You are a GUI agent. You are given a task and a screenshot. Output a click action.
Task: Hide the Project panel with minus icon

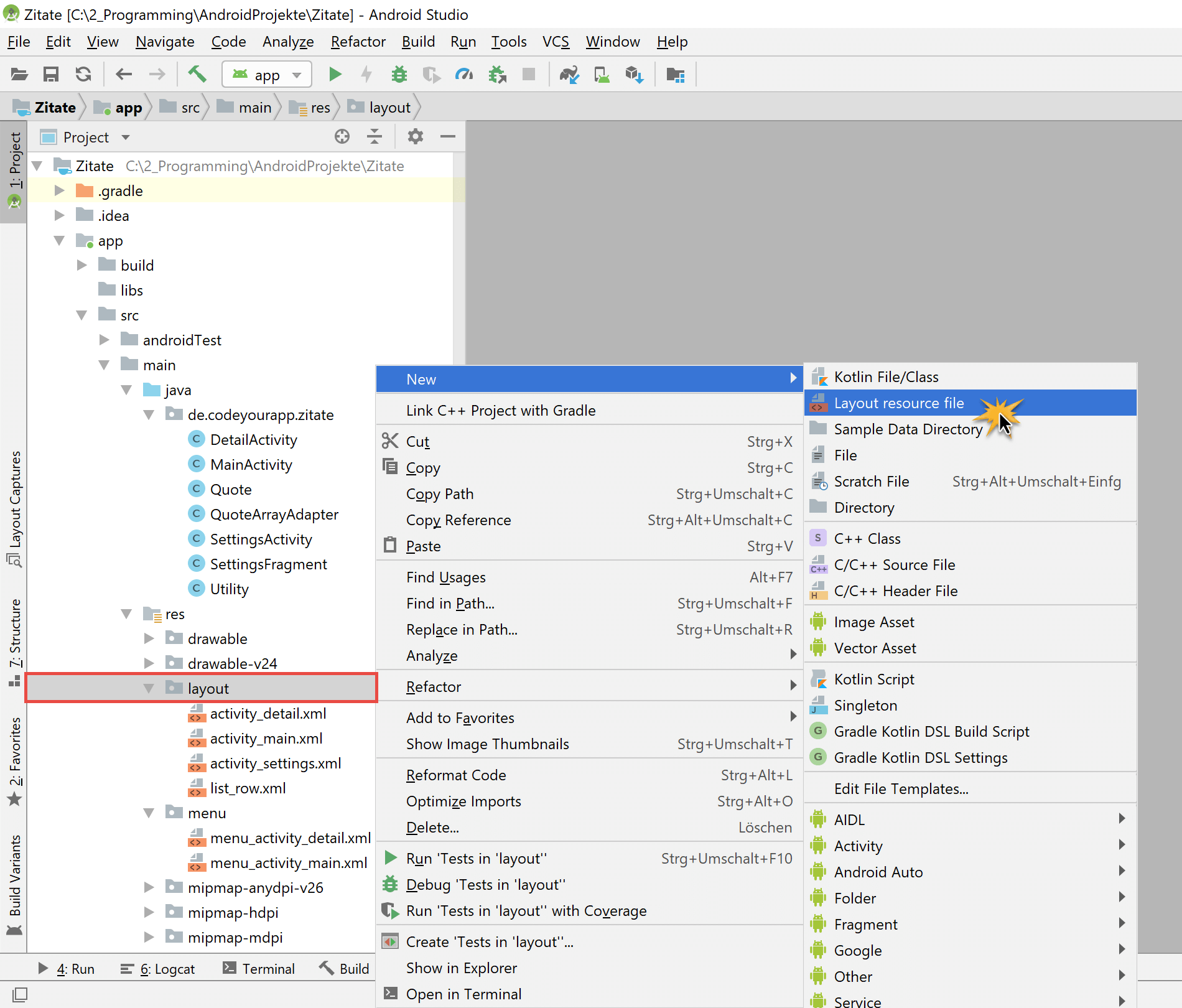click(x=448, y=137)
